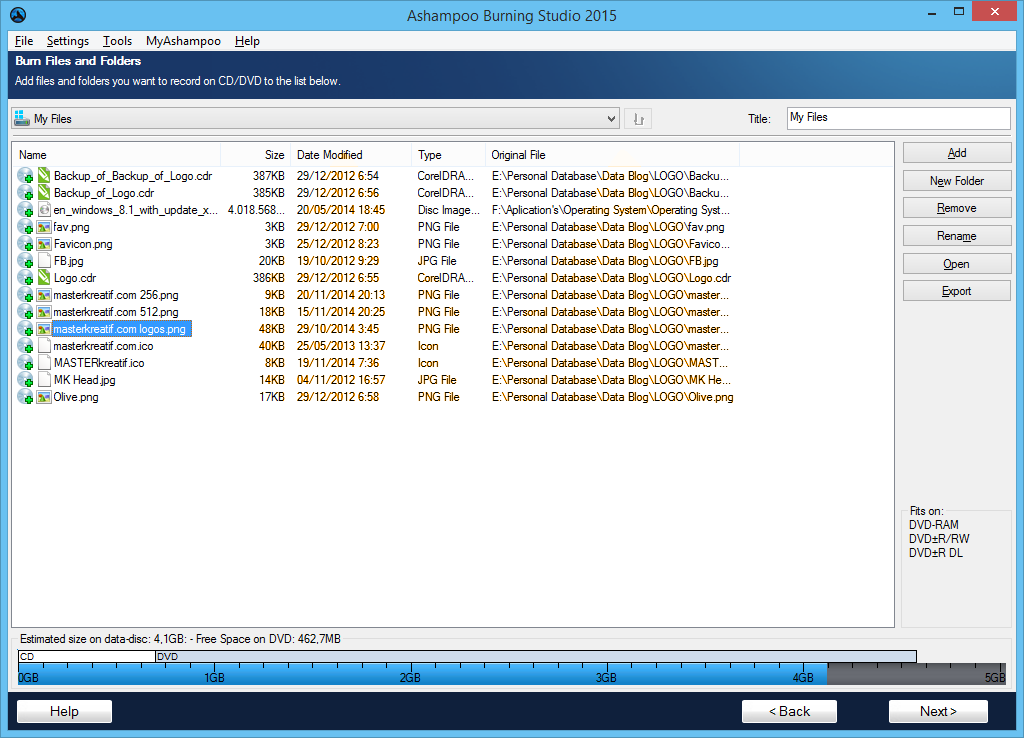Open the Tools menu

(118, 40)
